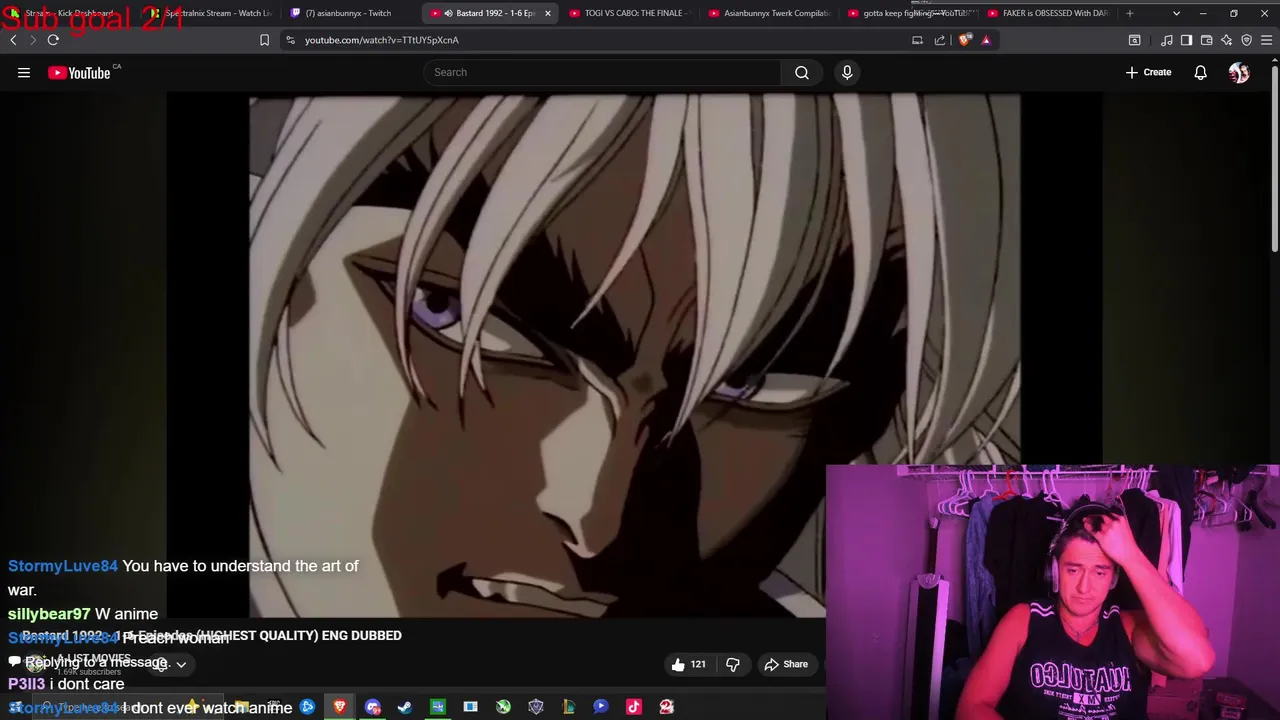Click the YouTube search magnifier button
The height and width of the screenshot is (720, 1280).
(x=801, y=72)
